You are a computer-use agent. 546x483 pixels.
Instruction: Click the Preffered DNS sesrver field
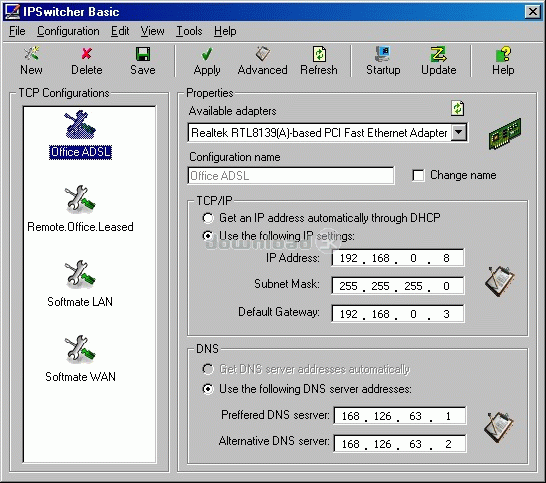point(400,416)
